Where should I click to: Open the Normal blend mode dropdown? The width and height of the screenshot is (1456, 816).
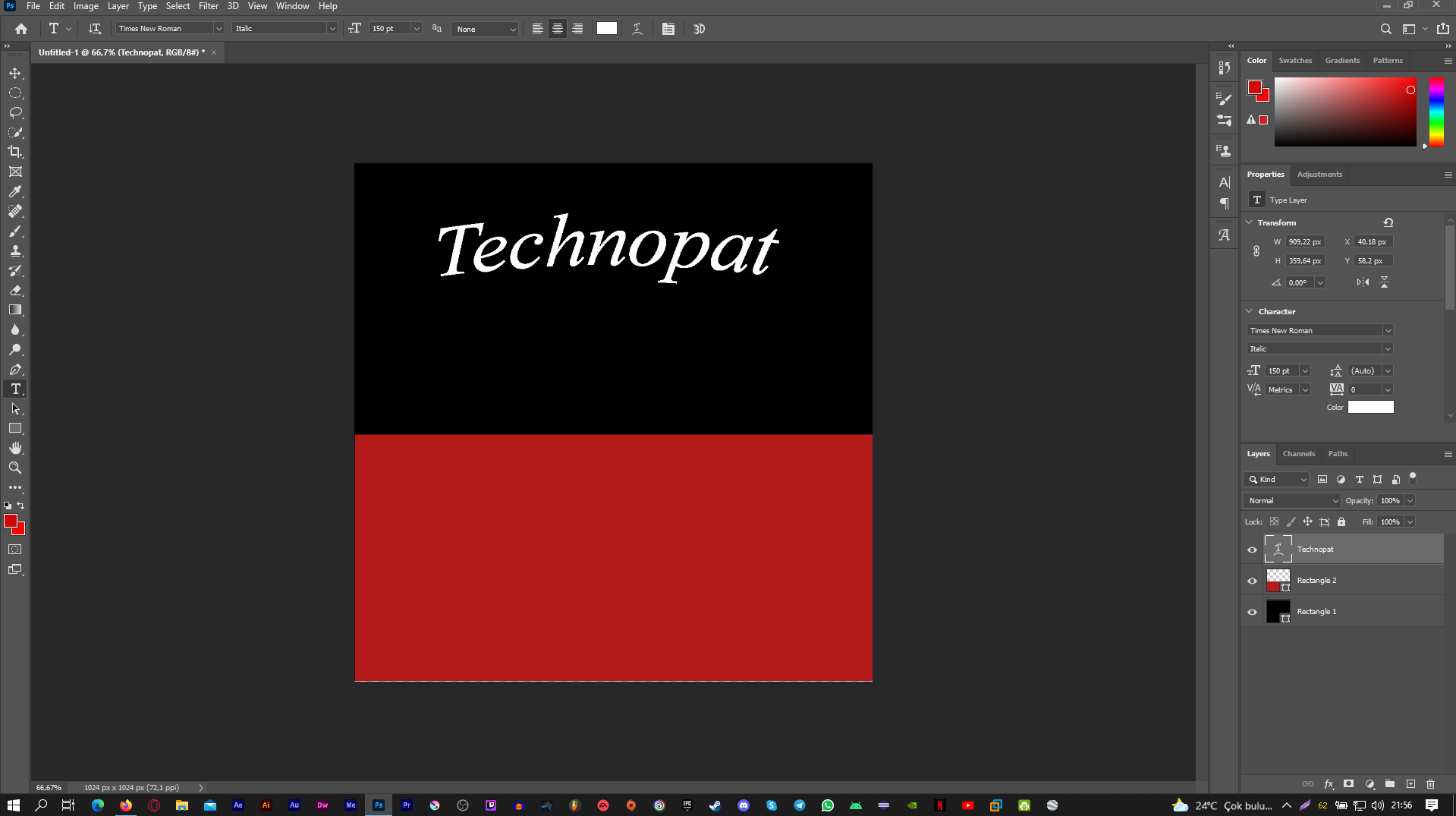(1292, 501)
